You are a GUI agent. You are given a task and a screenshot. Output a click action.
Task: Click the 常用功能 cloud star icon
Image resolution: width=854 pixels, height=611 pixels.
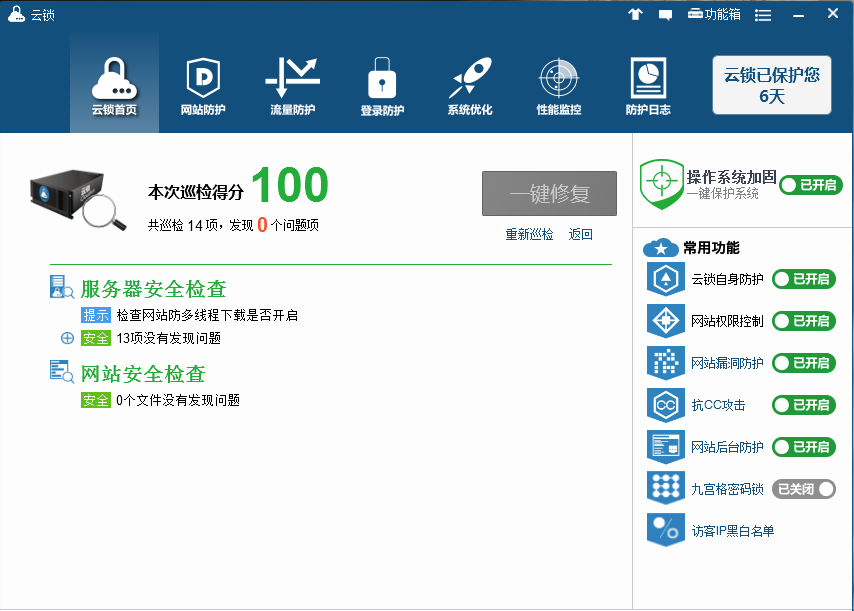pos(661,247)
